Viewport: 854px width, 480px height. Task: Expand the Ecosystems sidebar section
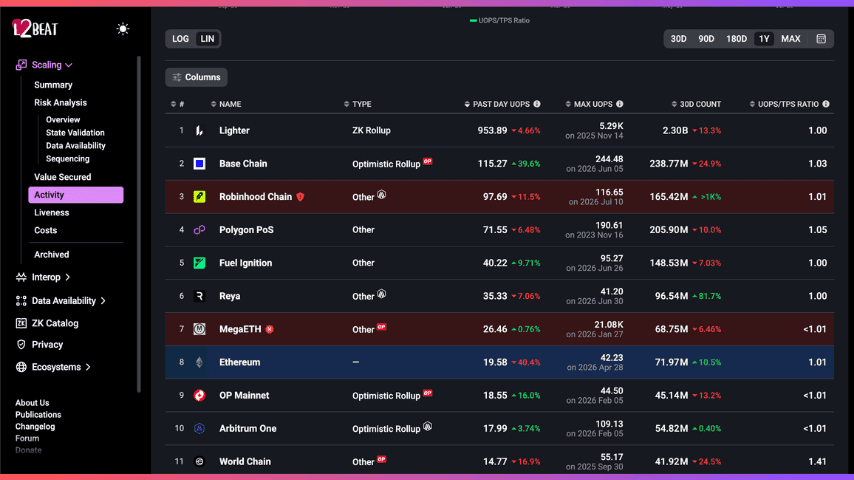(53, 367)
